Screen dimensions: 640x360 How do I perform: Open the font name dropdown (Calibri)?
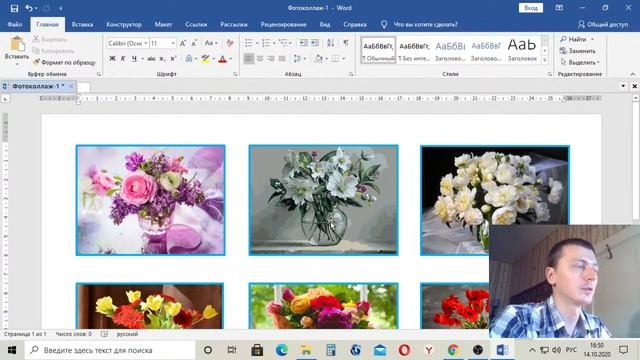pos(146,43)
